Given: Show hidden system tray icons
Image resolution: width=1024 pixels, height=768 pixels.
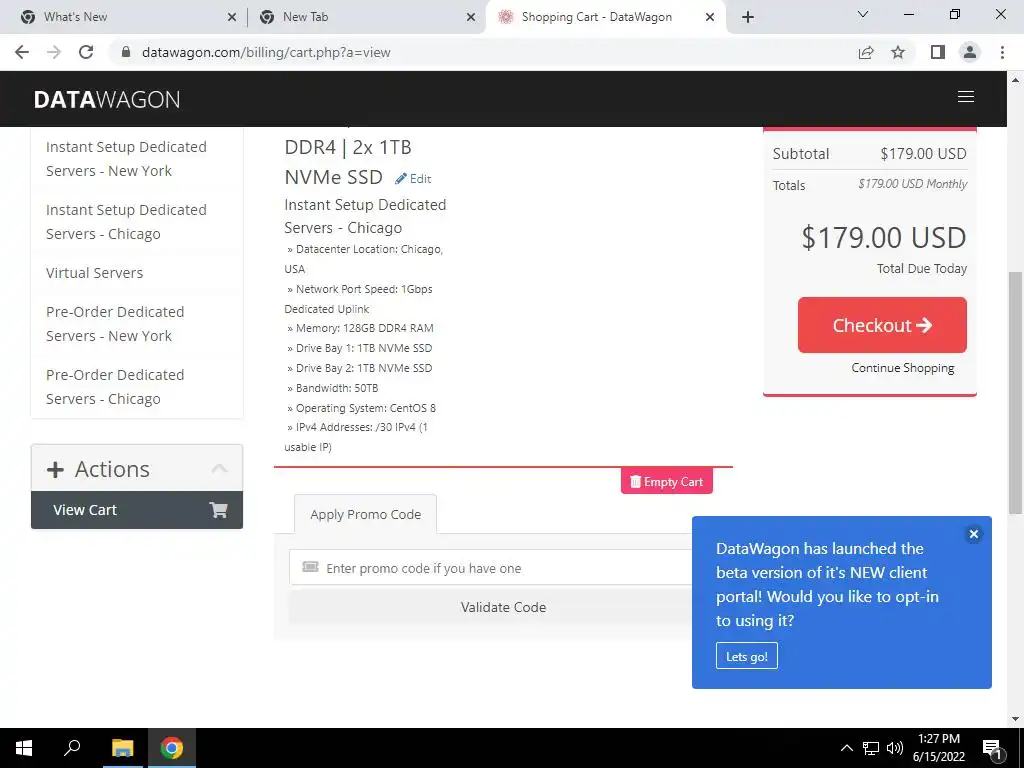Looking at the screenshot, I should click(846, 748).
